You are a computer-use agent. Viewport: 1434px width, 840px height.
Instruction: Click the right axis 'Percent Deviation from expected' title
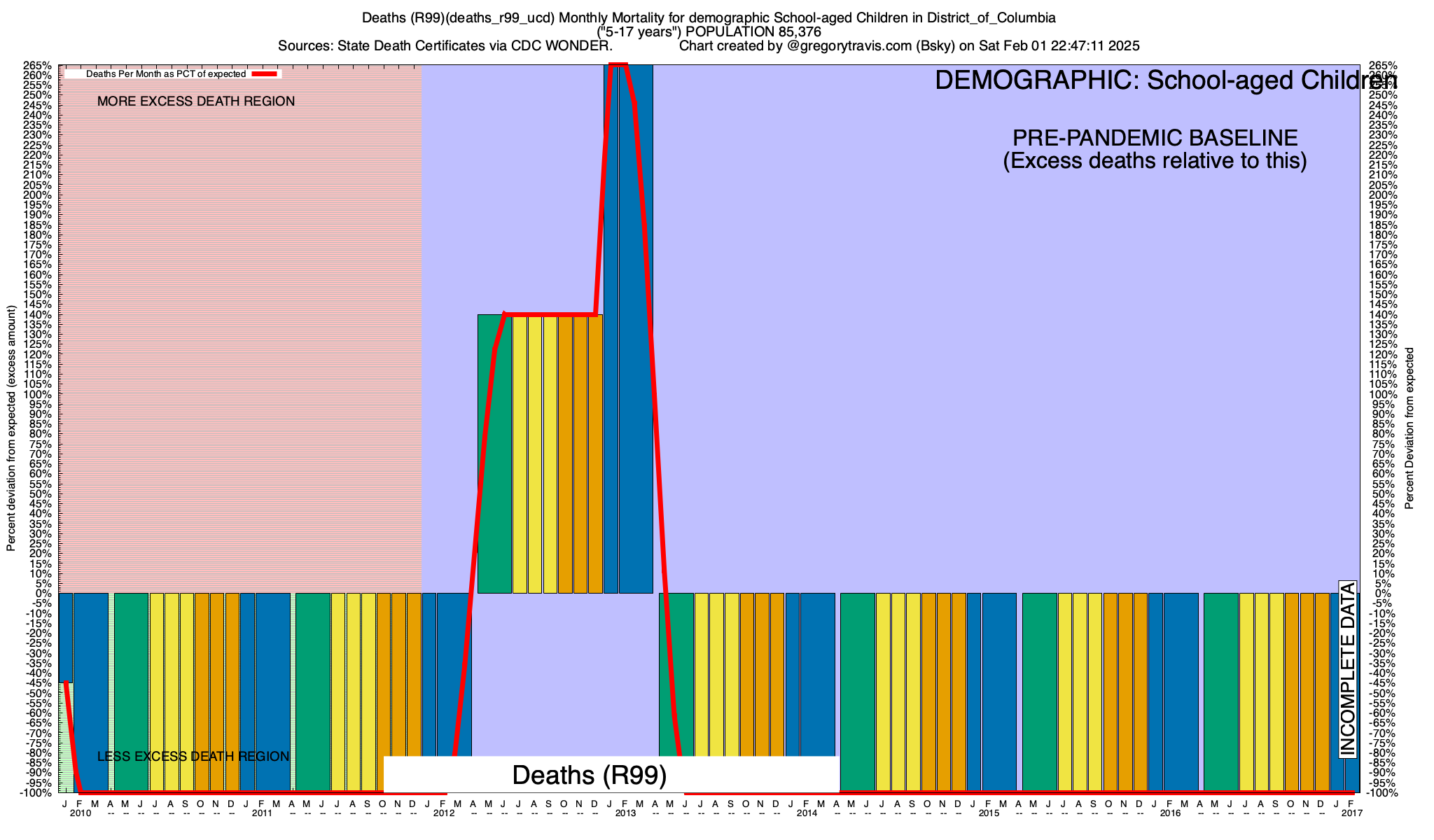(1409, 428)
